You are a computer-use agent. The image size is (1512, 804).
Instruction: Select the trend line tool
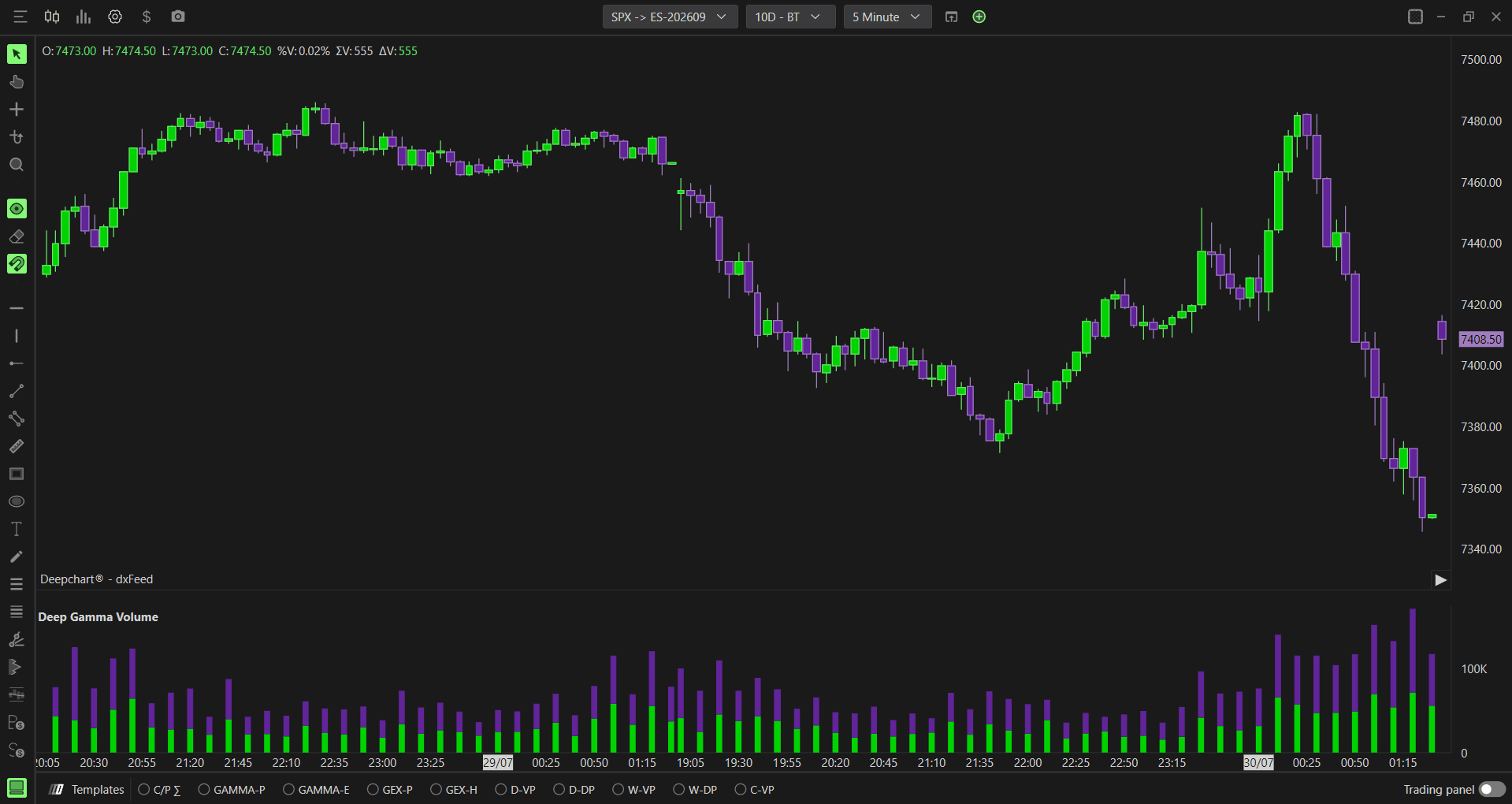coord(17,391)
